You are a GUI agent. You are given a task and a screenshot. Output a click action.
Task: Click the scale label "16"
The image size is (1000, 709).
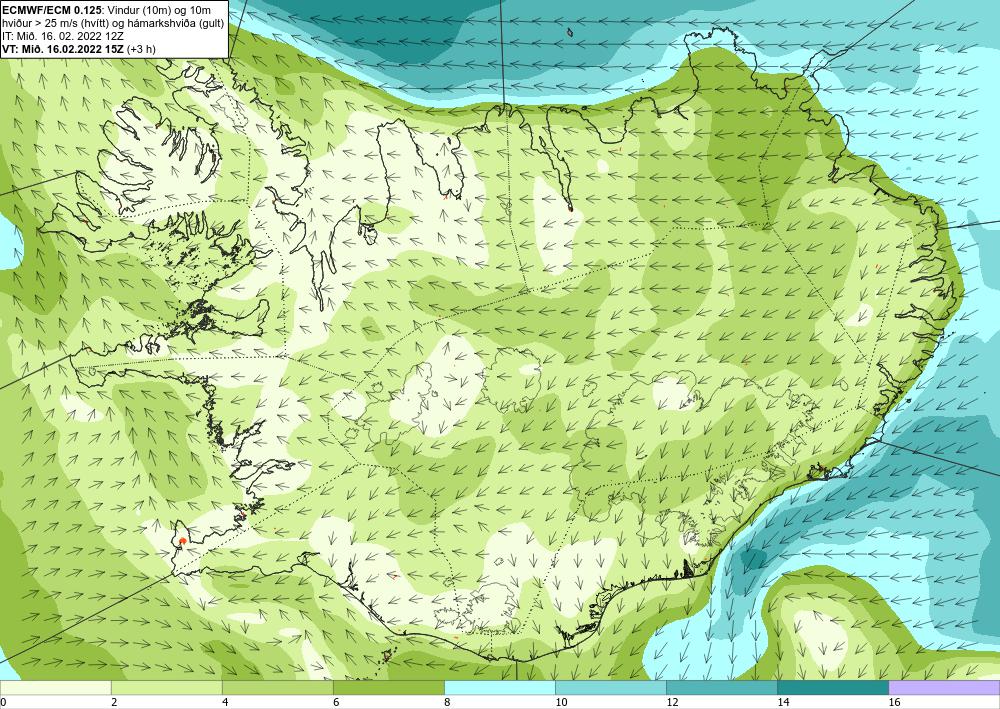894,702
